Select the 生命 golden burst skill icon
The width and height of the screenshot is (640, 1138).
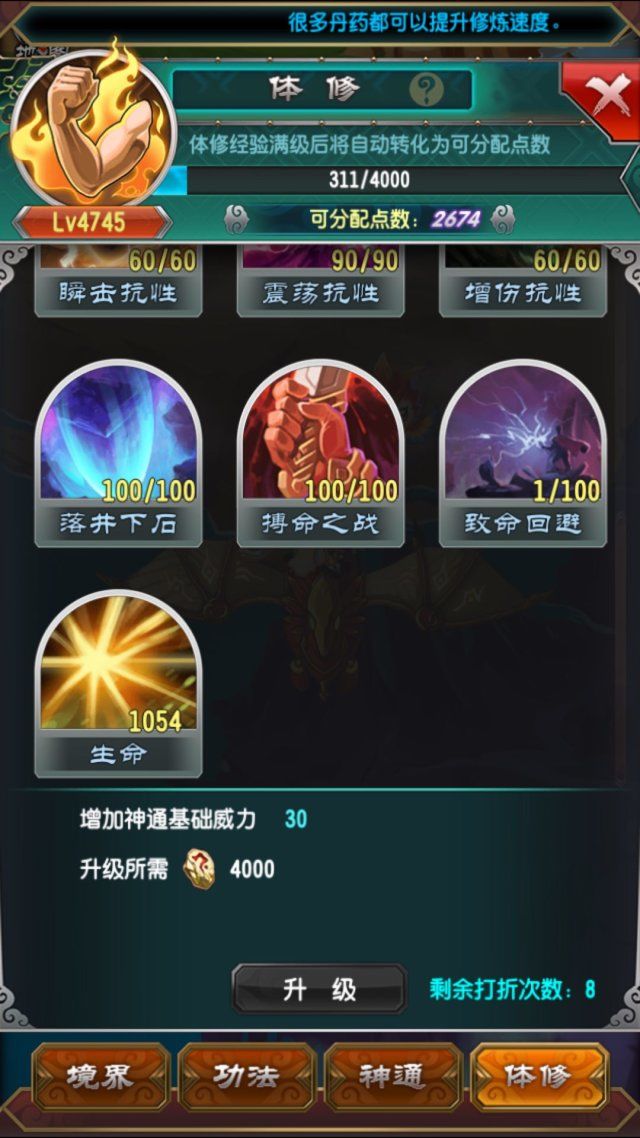tap(118, 684)
